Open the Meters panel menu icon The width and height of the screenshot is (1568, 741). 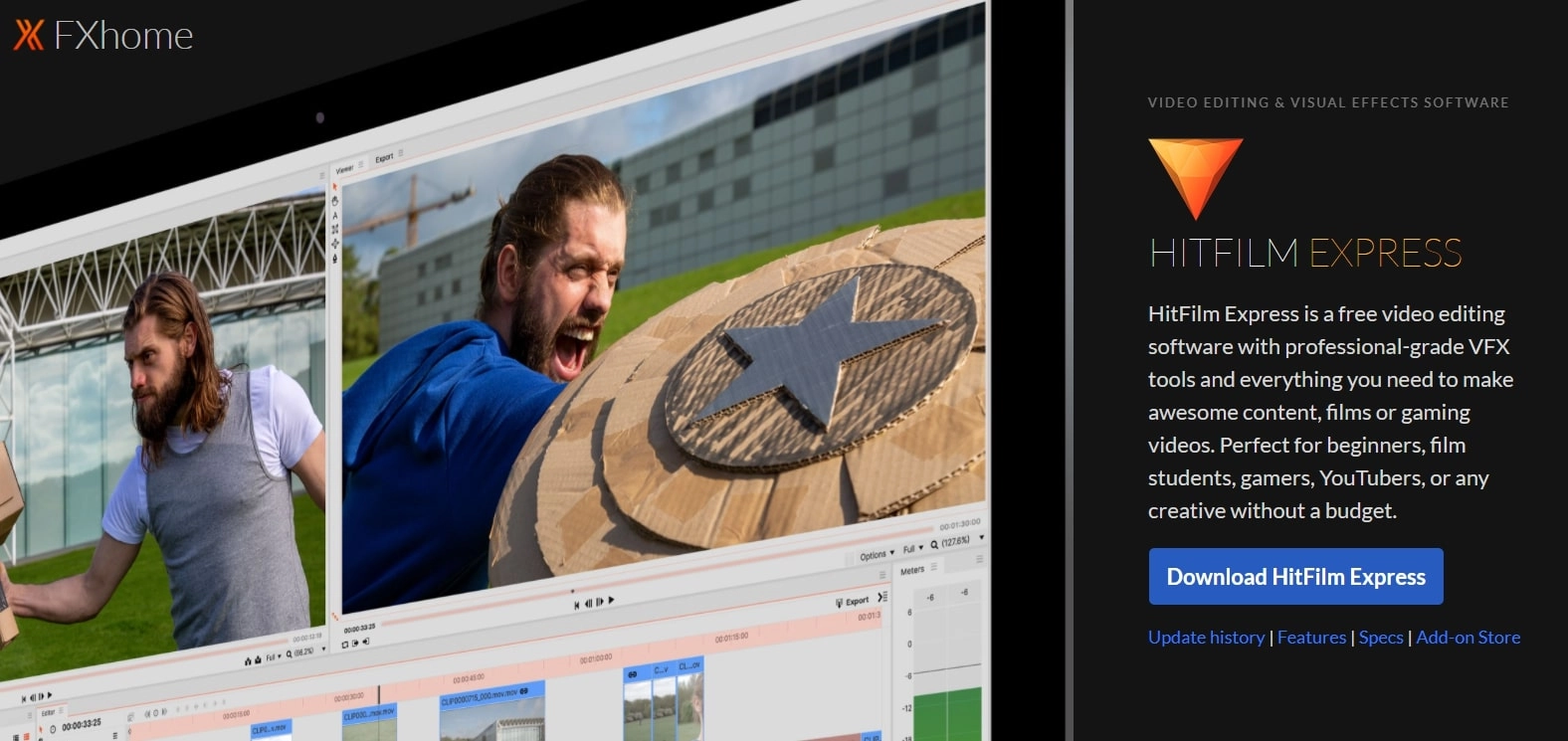point(933,567)
